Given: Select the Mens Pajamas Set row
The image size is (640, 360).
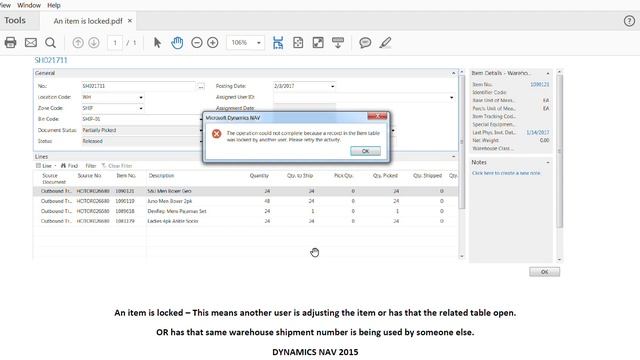Looking at the screenshot, I should coord(245,211).
